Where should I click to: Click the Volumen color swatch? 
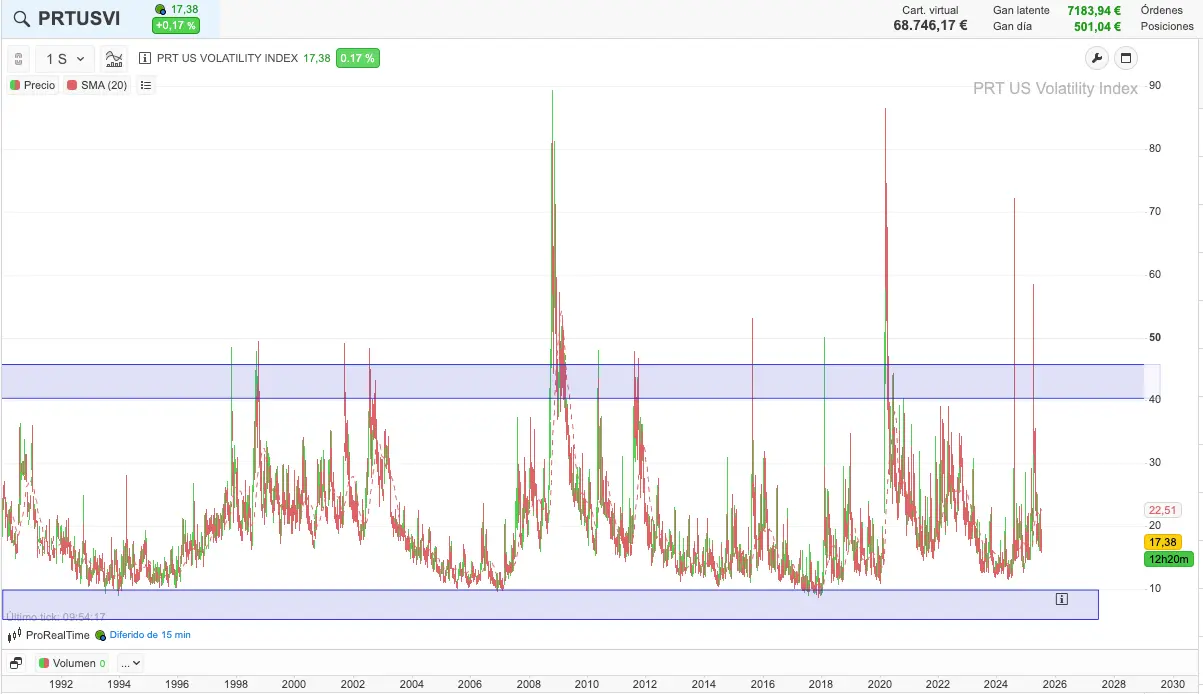click(x=44, y=663)
